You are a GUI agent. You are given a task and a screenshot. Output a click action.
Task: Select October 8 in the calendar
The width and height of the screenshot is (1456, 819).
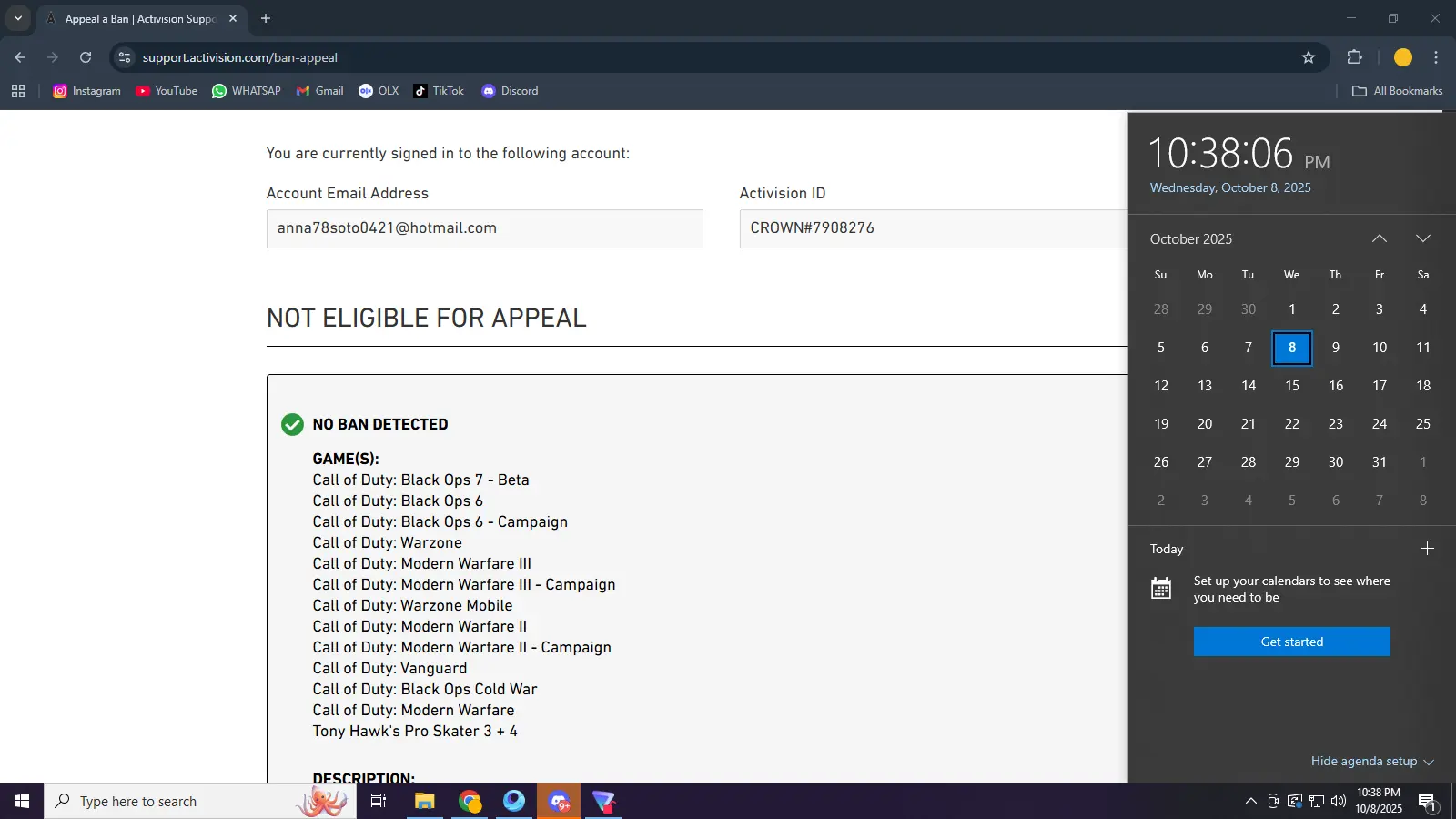point(1292,348)
